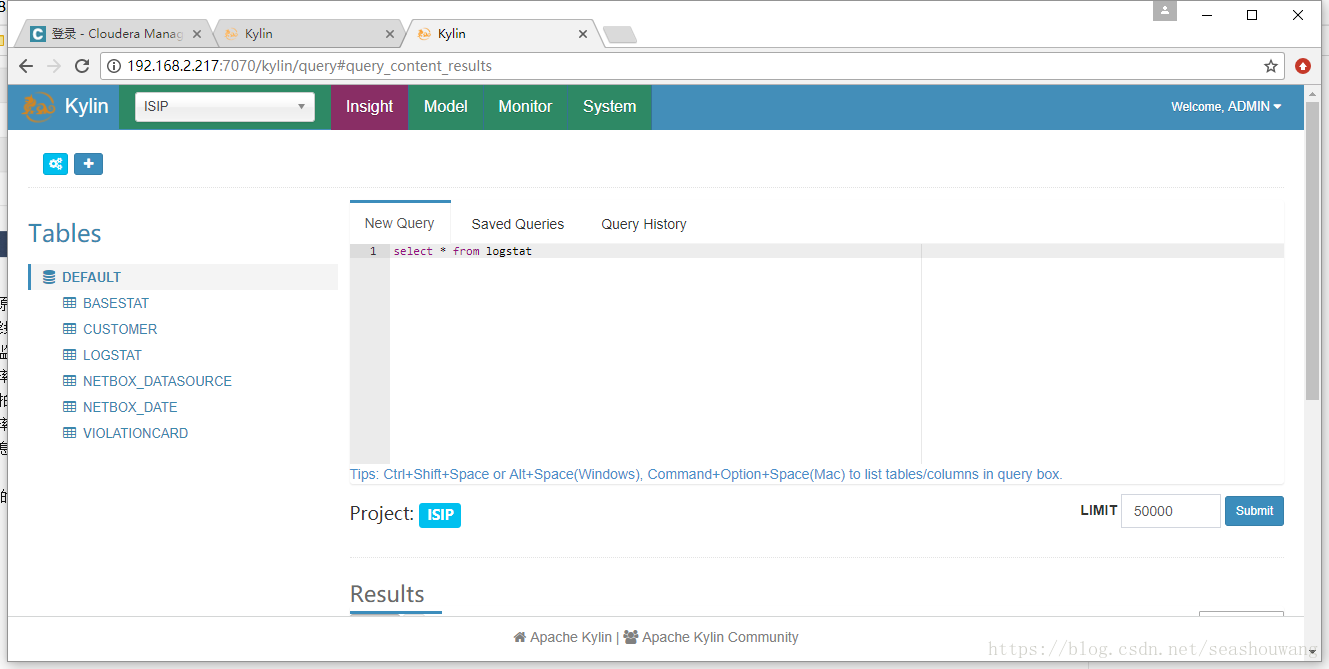Click the browser address bar URL
Image resolution: width=1329 pixels, height=669 pixels.
point(310,66)
